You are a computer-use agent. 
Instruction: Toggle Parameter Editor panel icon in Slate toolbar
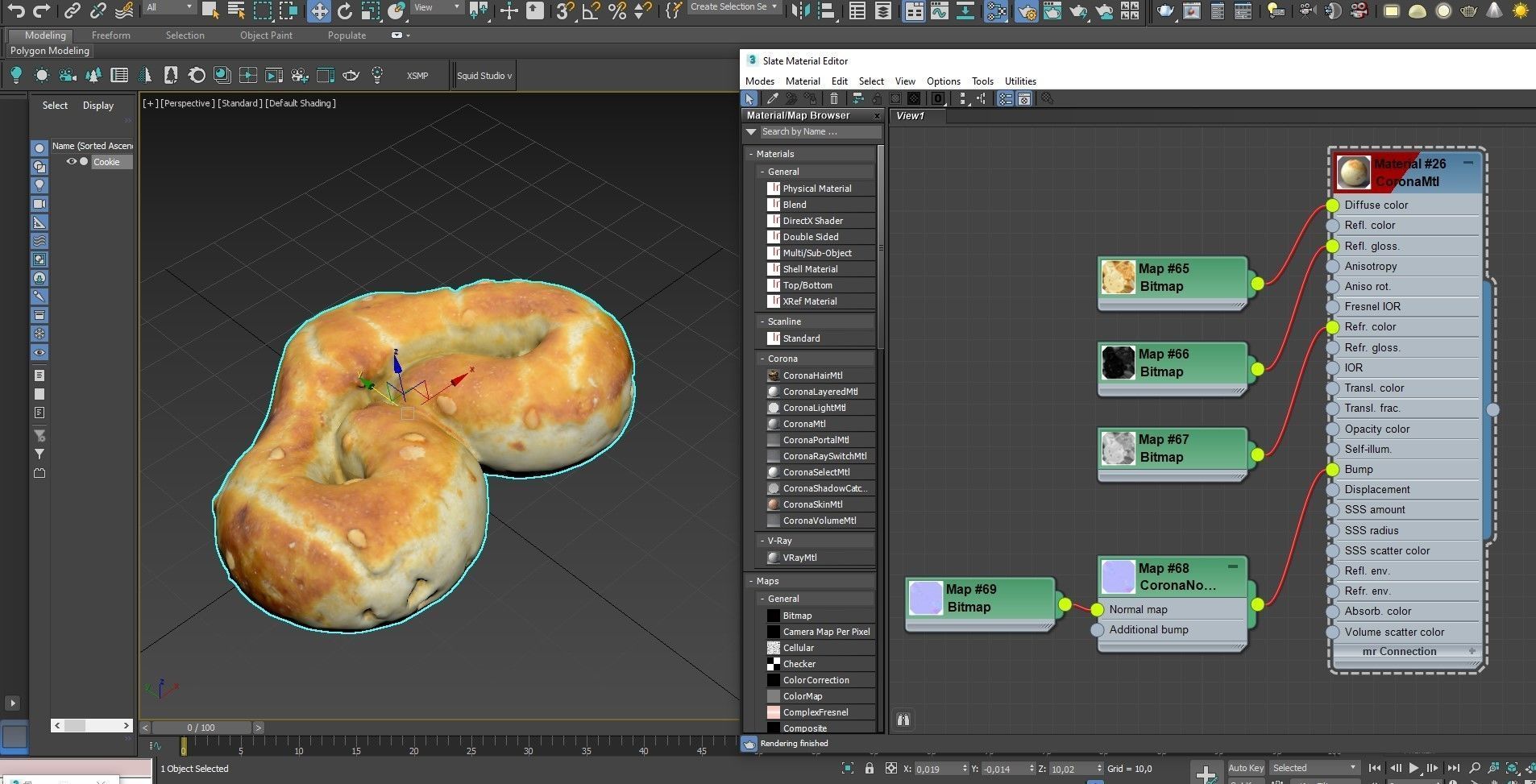pos(1024,98)
